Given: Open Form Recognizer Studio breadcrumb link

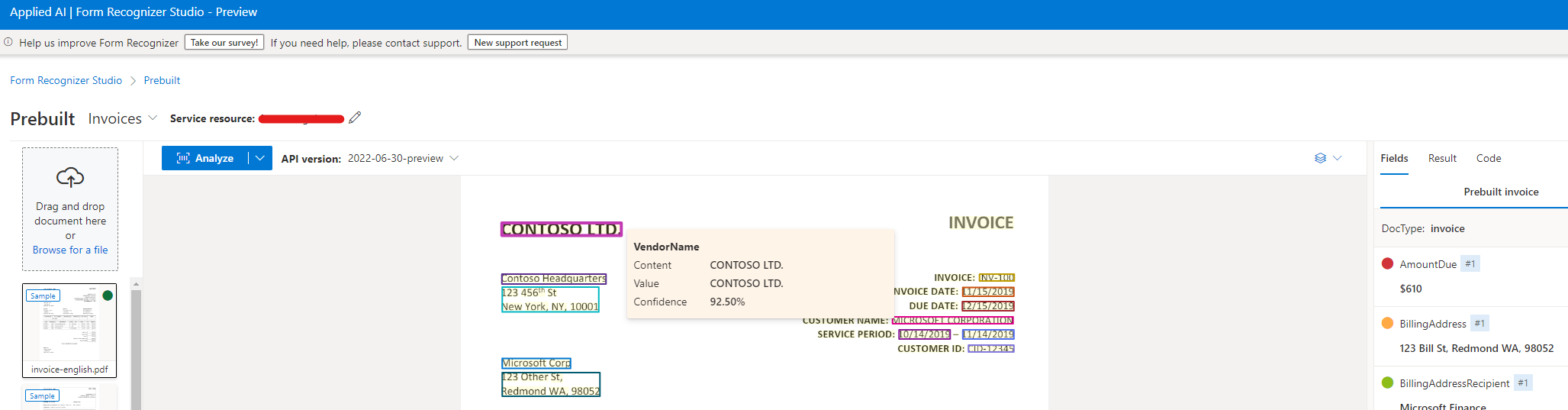Looking at the screenshot, I should point(66,80).
